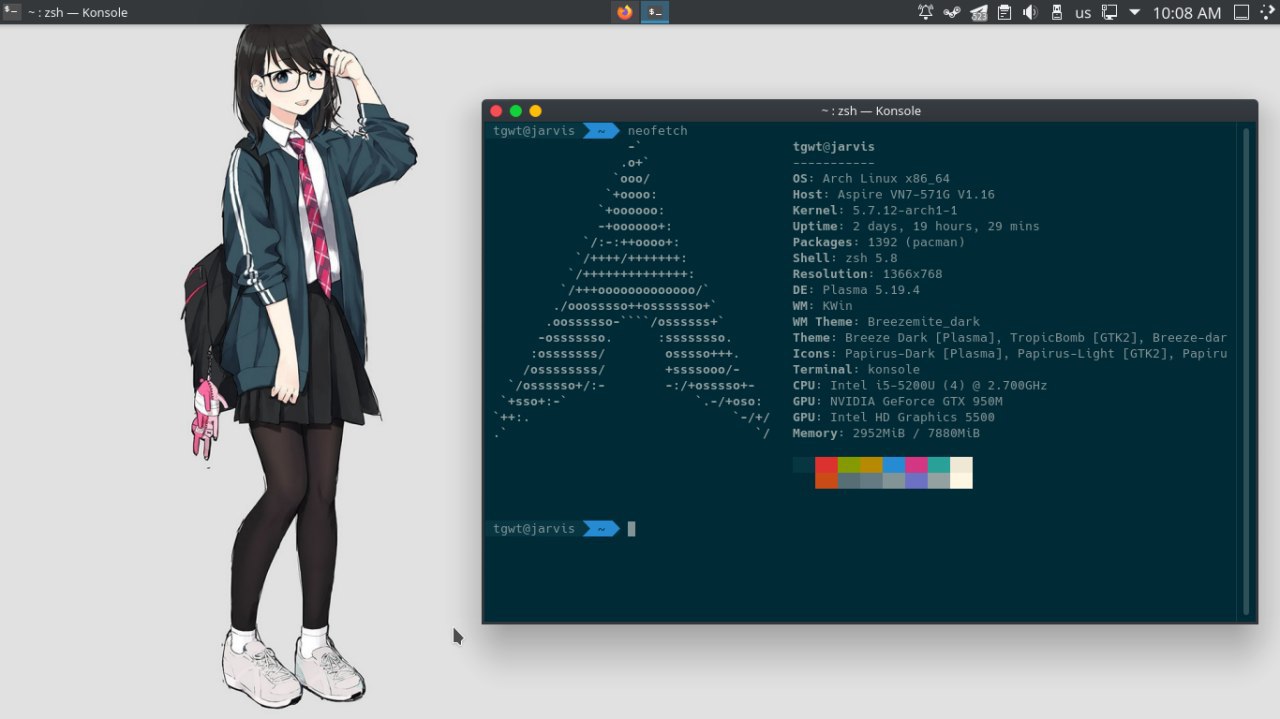The width and height of the screenshot is (1280, 719).
Task: Close Konsole with the red window button
Action: point(496,111)
